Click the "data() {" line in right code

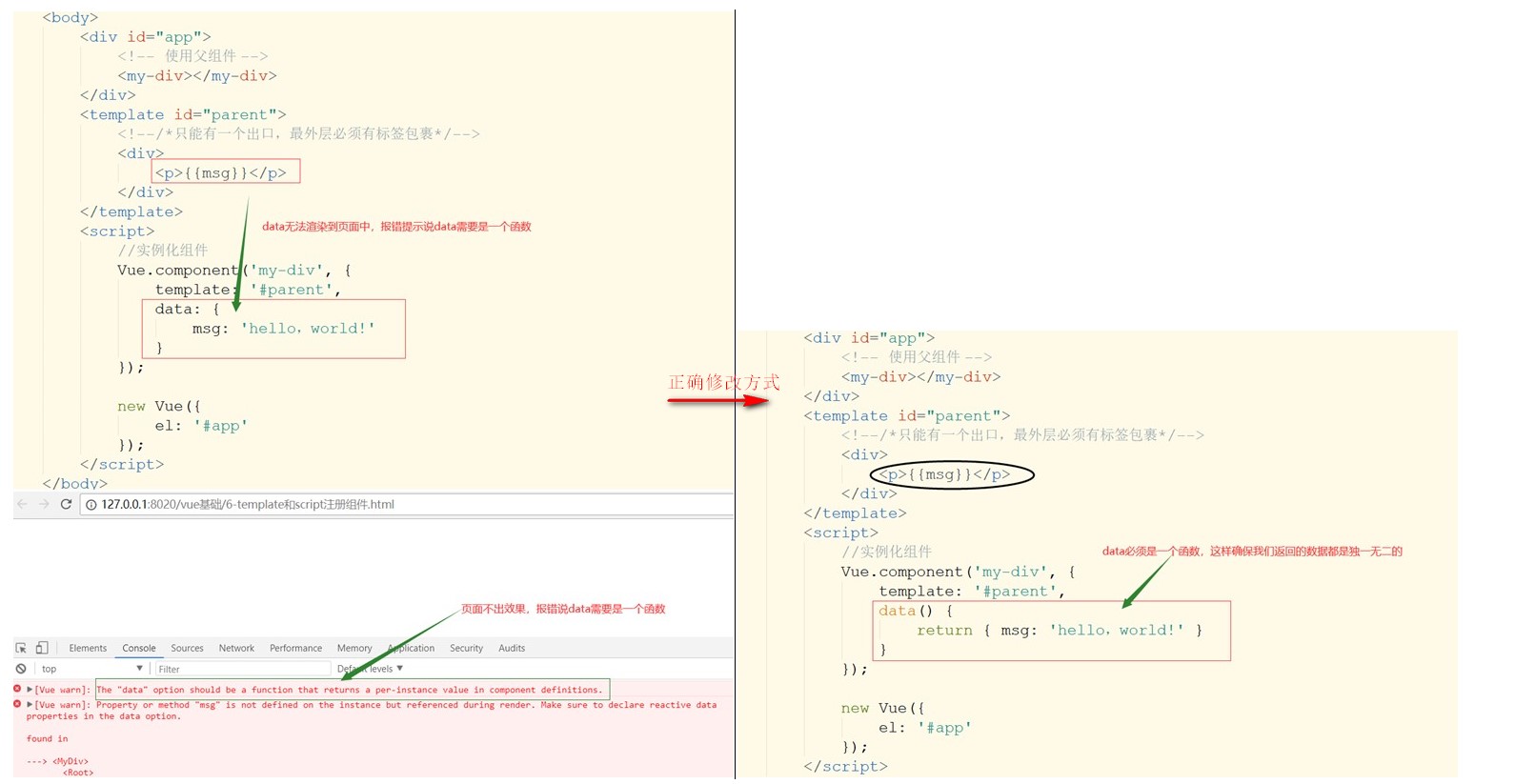916,611
